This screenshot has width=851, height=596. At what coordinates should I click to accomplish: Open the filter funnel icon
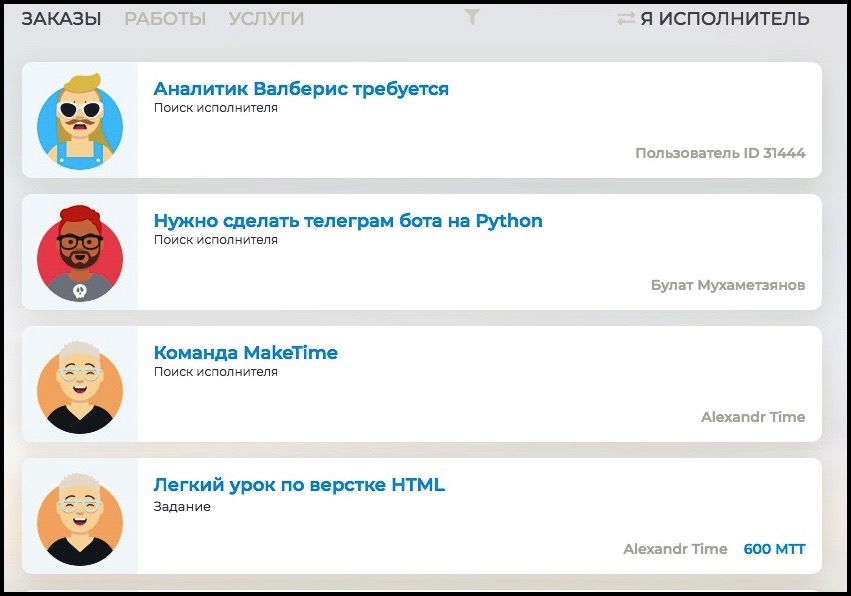click(x=472, y=17)
